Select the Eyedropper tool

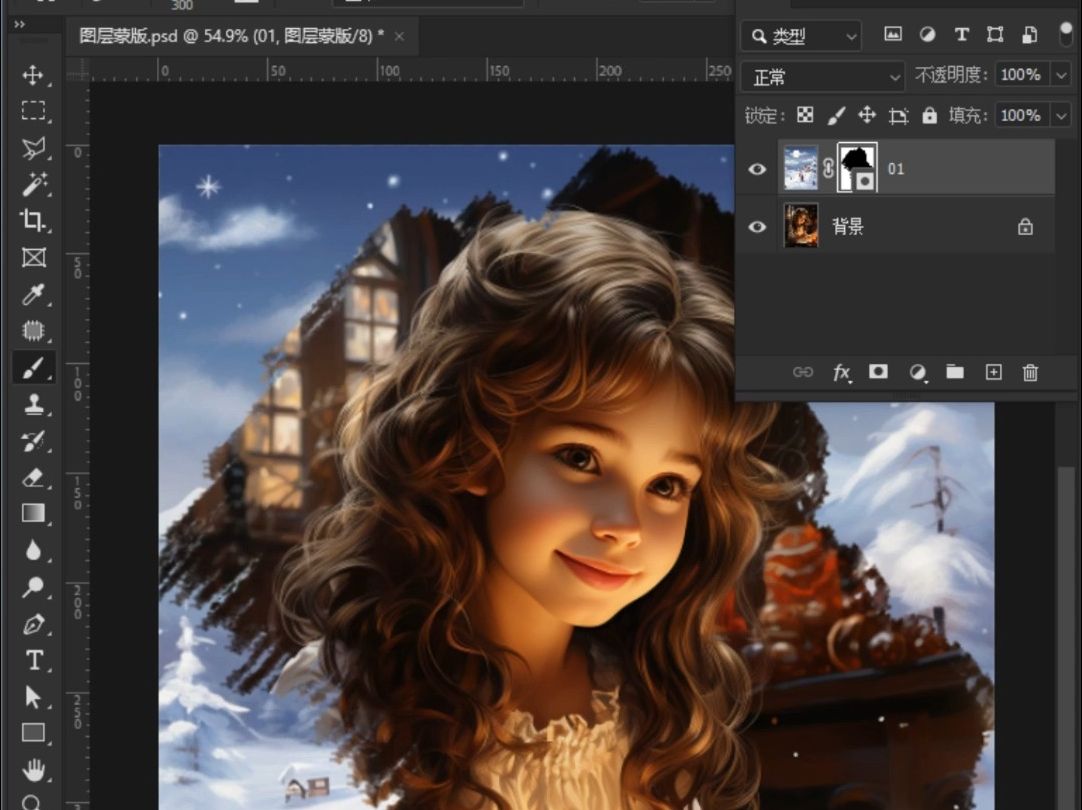[32, 295]
